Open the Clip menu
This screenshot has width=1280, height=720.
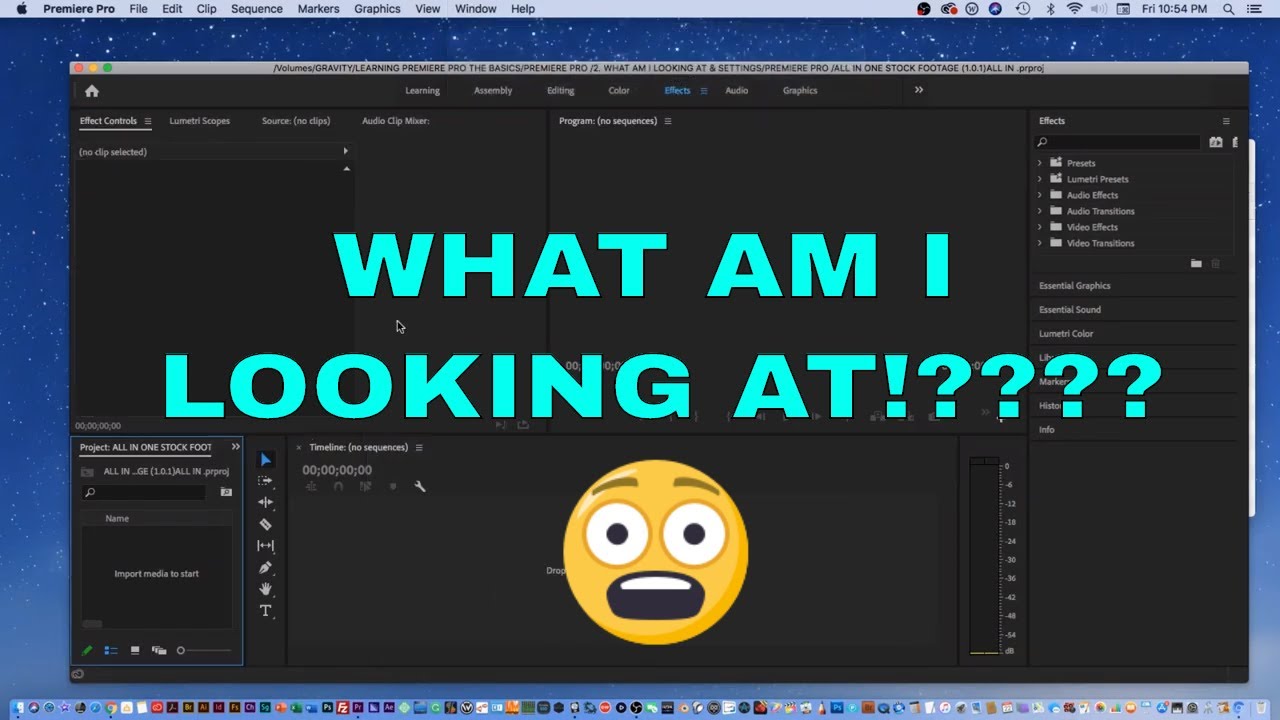click(206, 9)
